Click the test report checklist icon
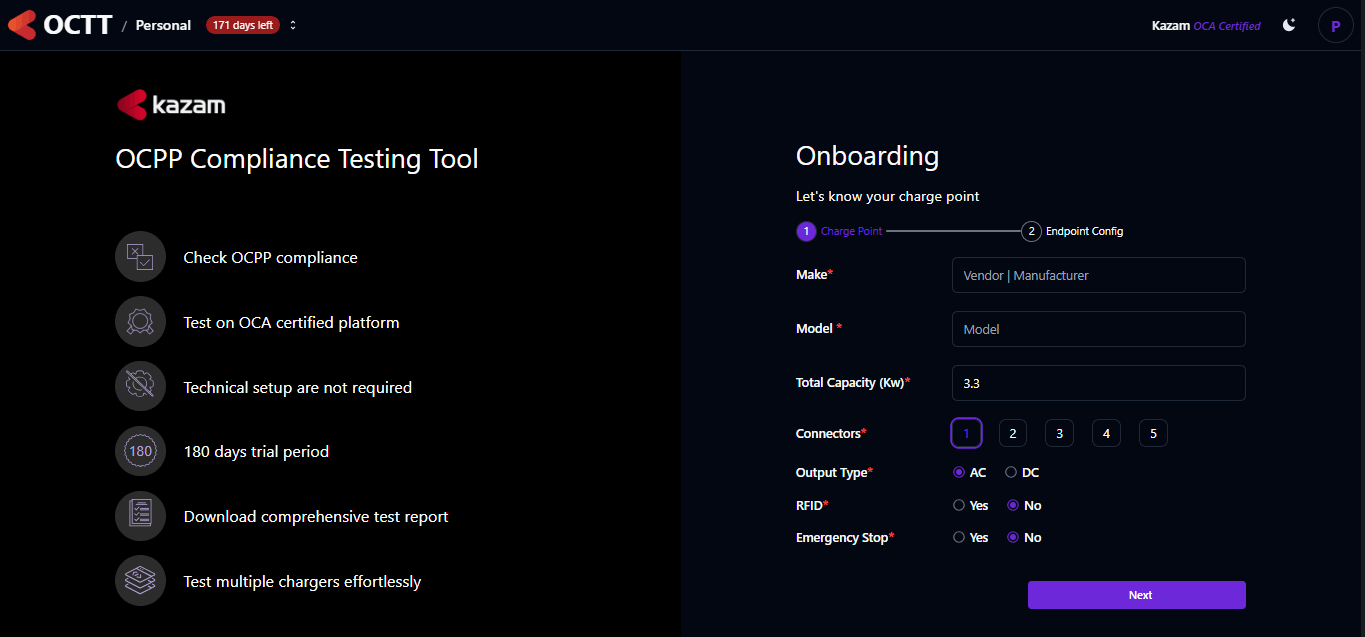 (140, 516)
